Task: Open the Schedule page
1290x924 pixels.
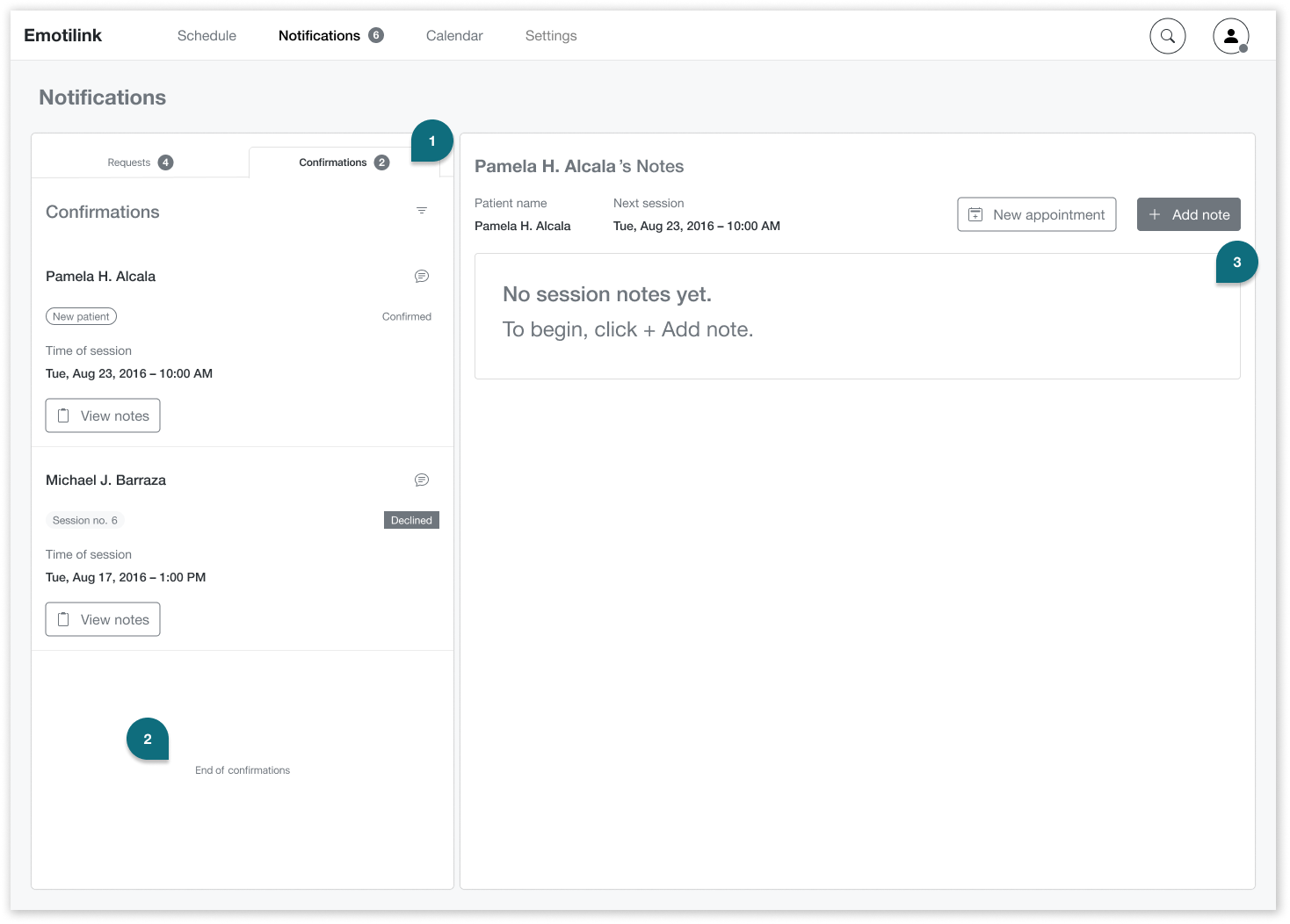Action: [207, 35]
